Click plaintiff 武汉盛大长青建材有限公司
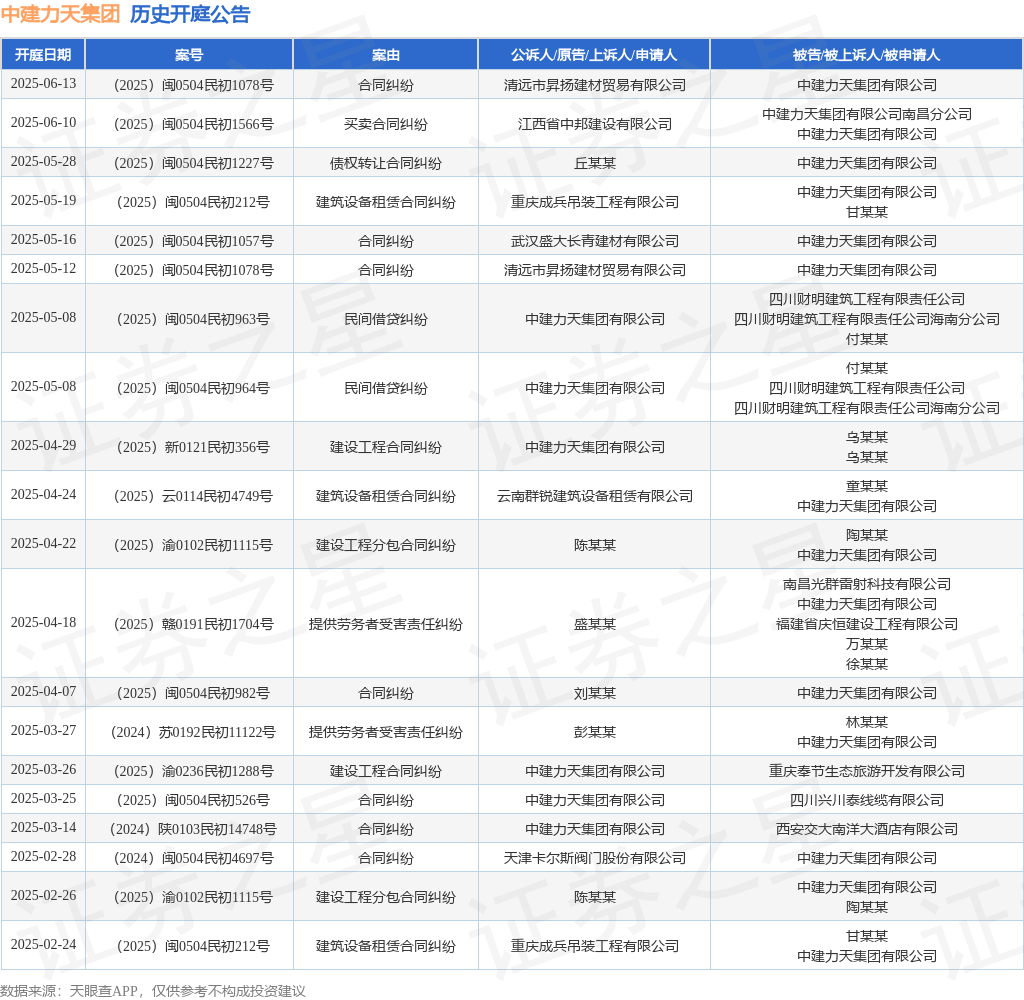The image size is (1024, 1000). click(x=594, y=241)
